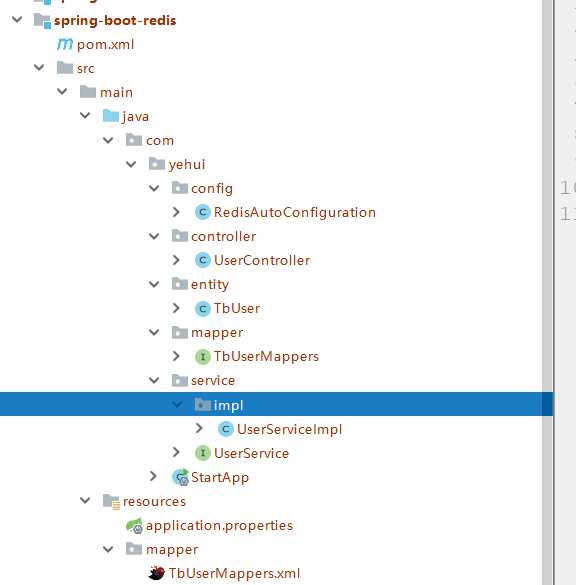Select the UserService interface name

click(251, 453)
